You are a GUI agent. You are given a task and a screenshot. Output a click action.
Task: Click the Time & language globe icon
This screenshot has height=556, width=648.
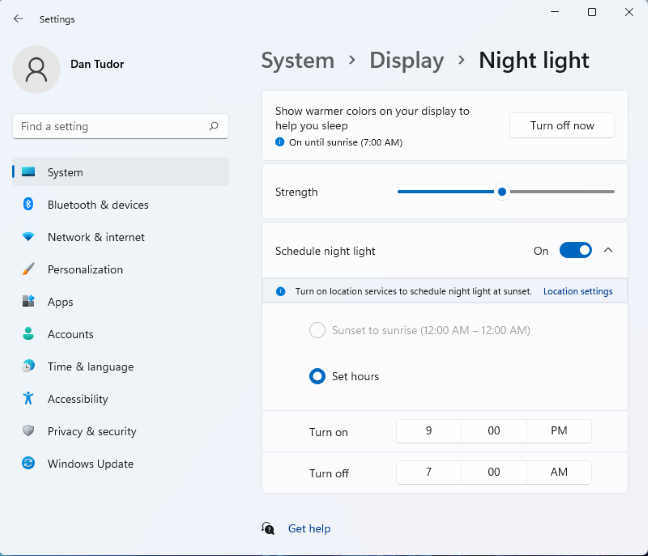[x=28, y=366]
